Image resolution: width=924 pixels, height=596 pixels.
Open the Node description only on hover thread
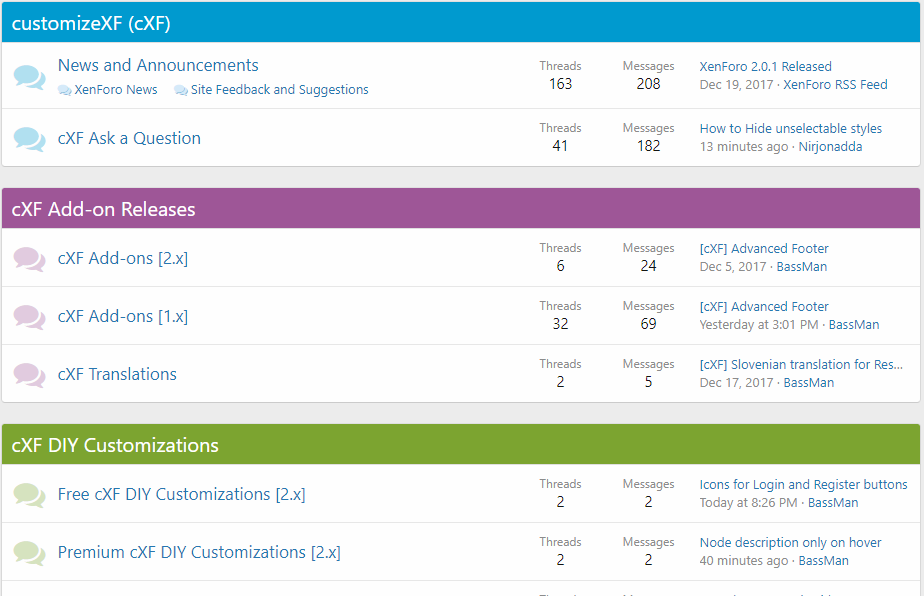tap(790, 543)
